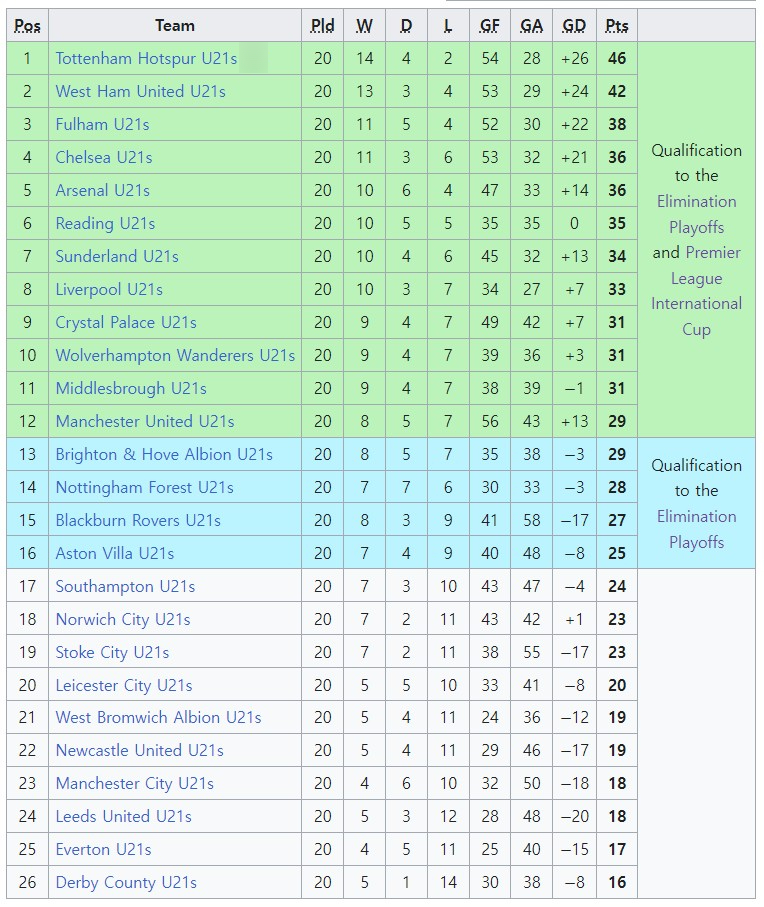Open the Manchester United U21s team link
Image resolution: width=764 pixels, height=907 pixels.
pos(145,421)
